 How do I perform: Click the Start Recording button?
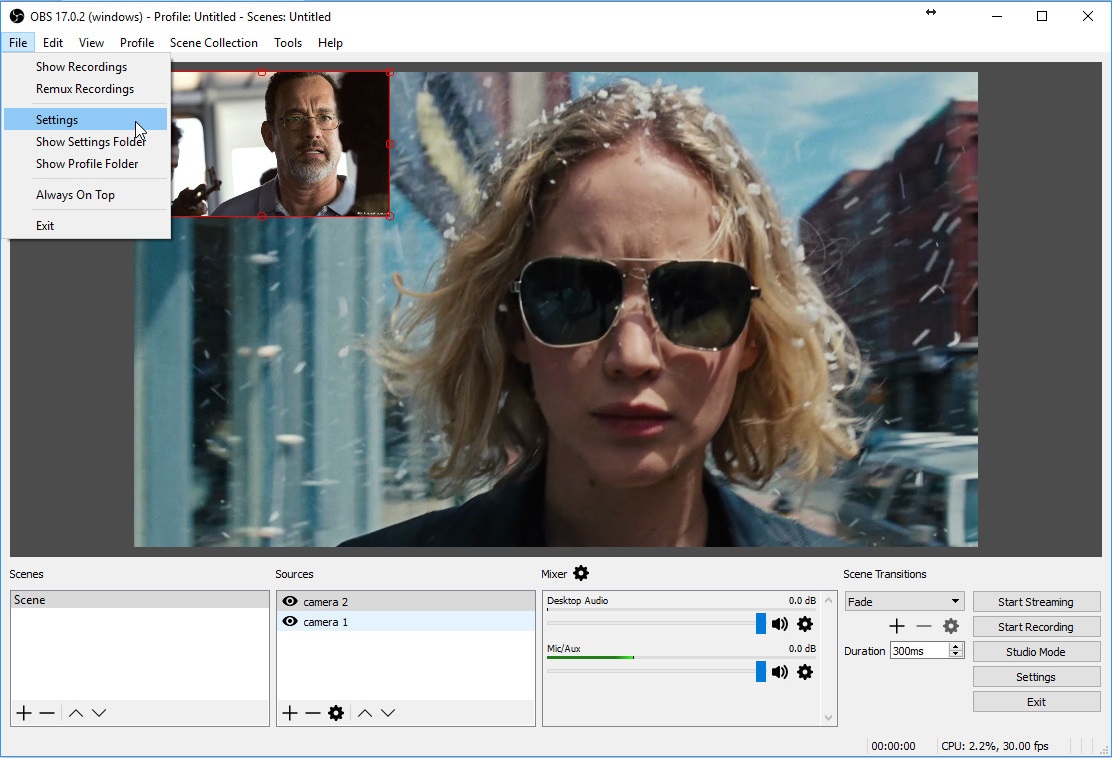coord(1036,627)
